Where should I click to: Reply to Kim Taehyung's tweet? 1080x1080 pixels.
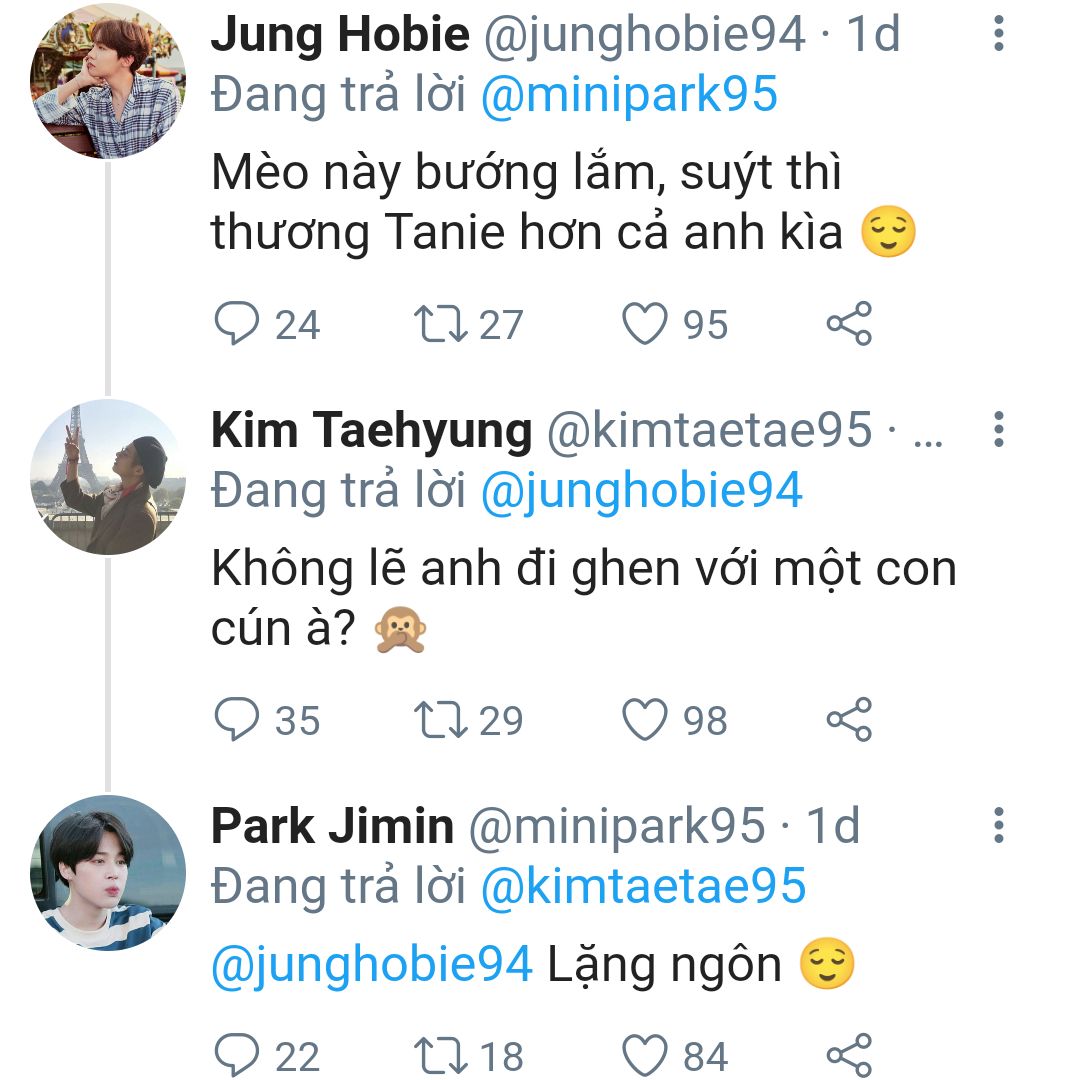(x=237, y=720)
